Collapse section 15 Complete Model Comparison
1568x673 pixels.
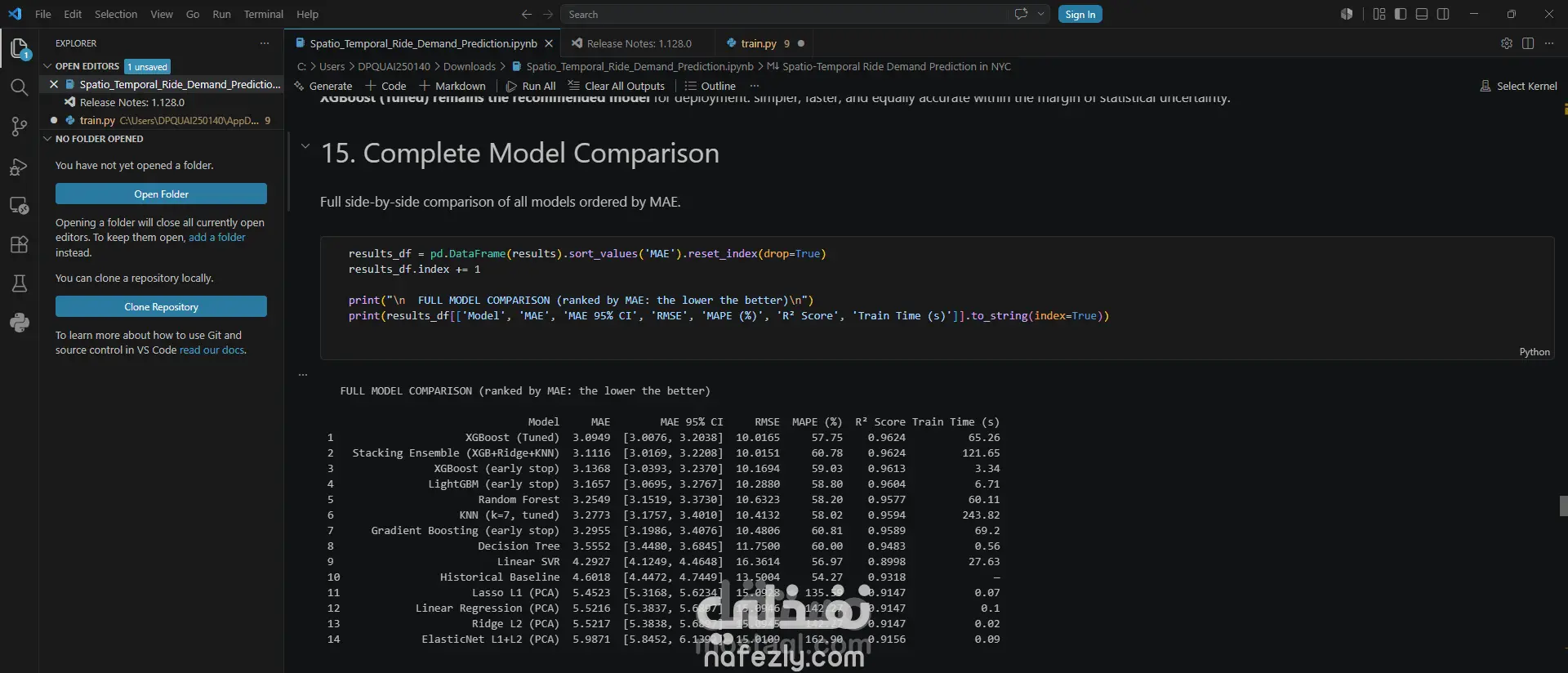point(305,147)
